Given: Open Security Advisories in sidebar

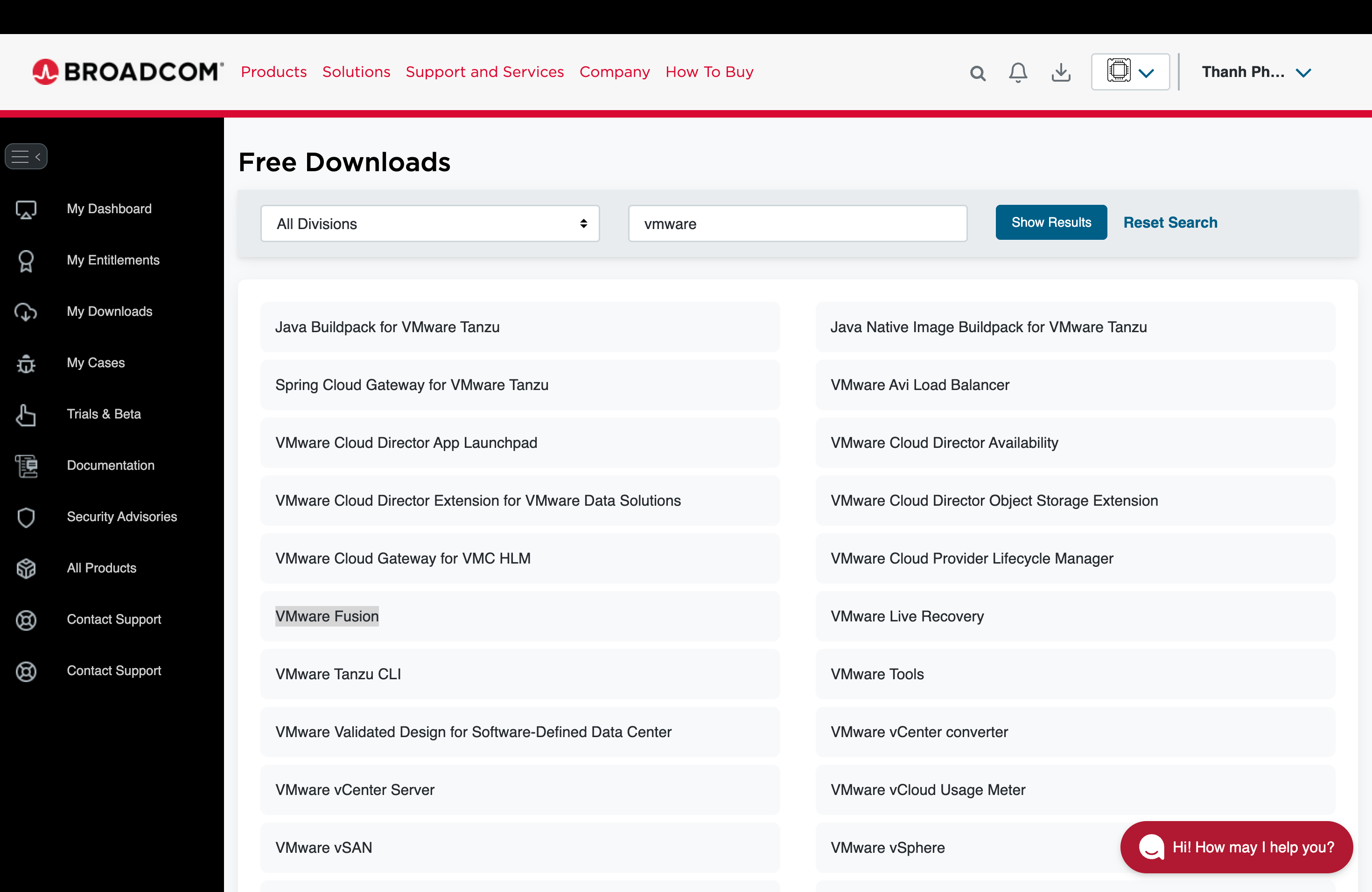Looking at the screenshot, I should [122, 516].
